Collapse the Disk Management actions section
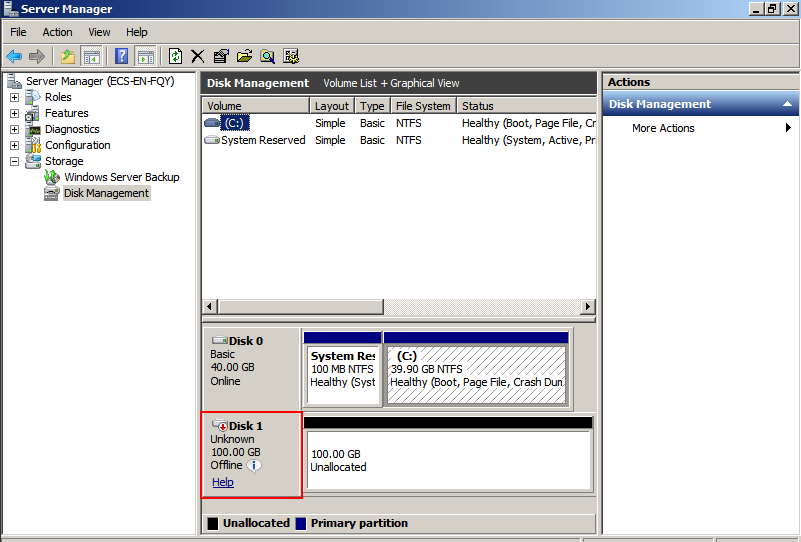This screenshot has height=542, width=801. [787, 104]
